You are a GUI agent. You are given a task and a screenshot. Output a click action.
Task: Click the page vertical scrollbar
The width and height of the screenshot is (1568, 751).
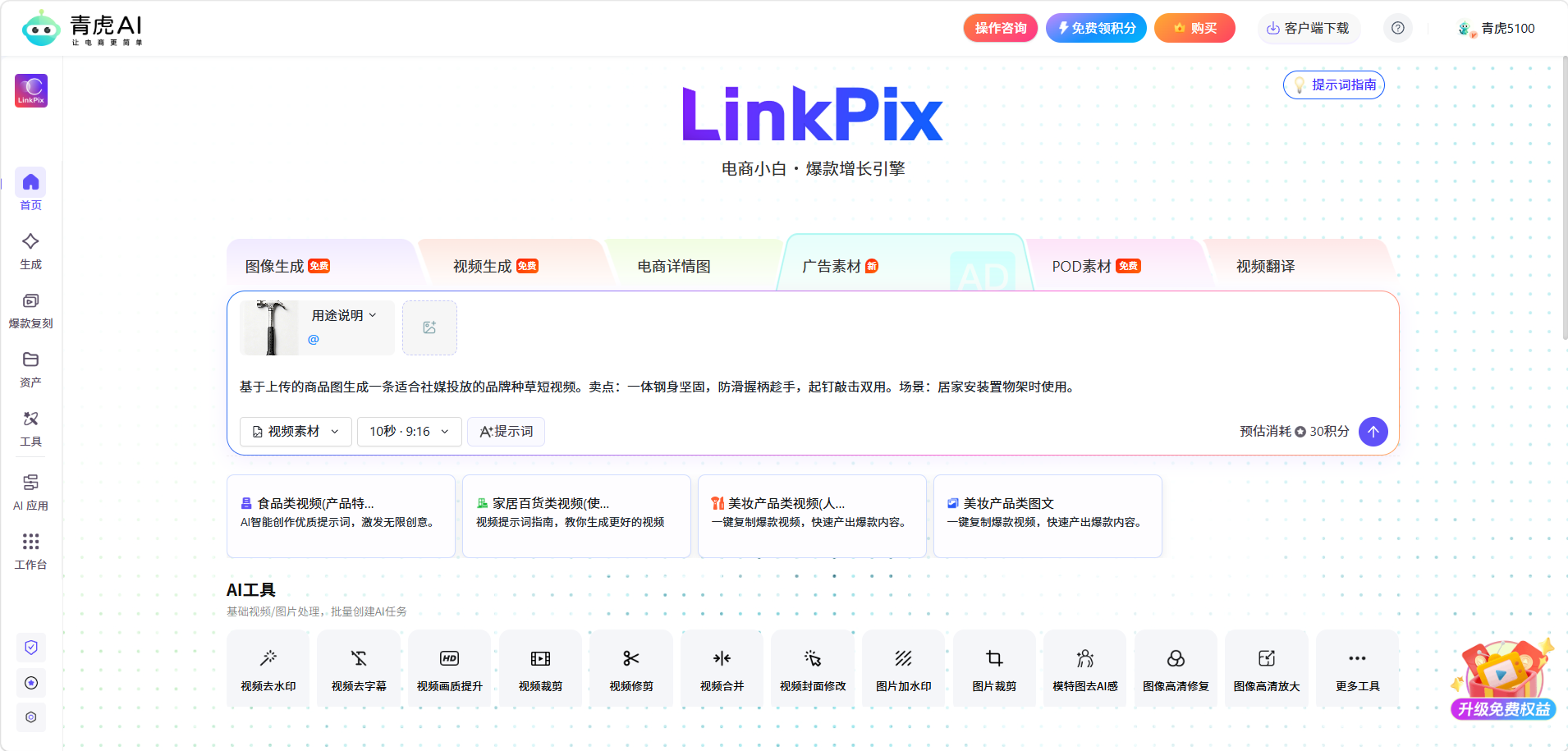coord(1564,197)
